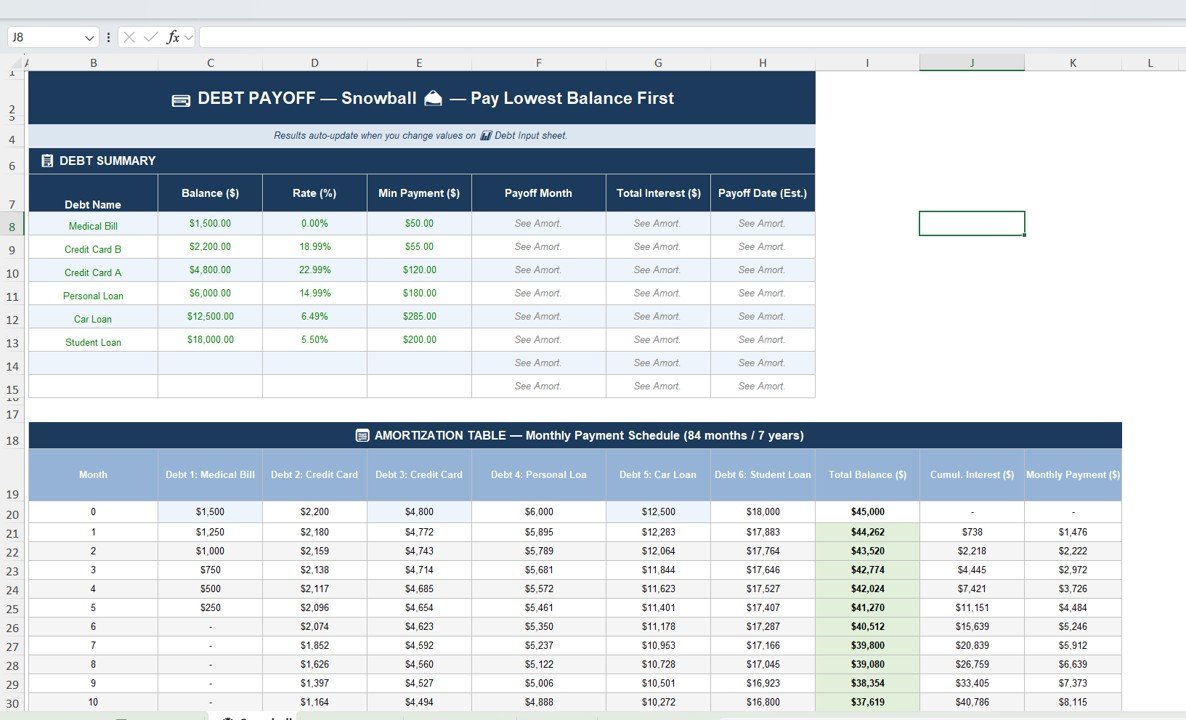Select the column J header

point(971,63)
